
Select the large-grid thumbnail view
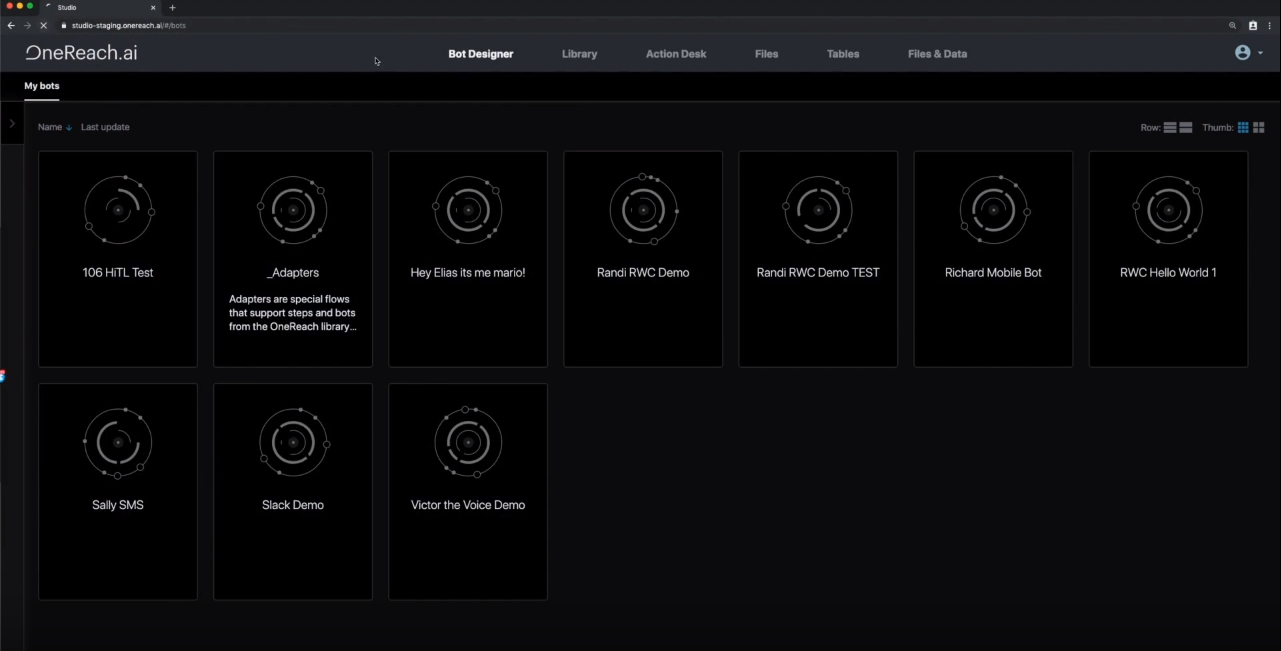tap(1259, 128)
